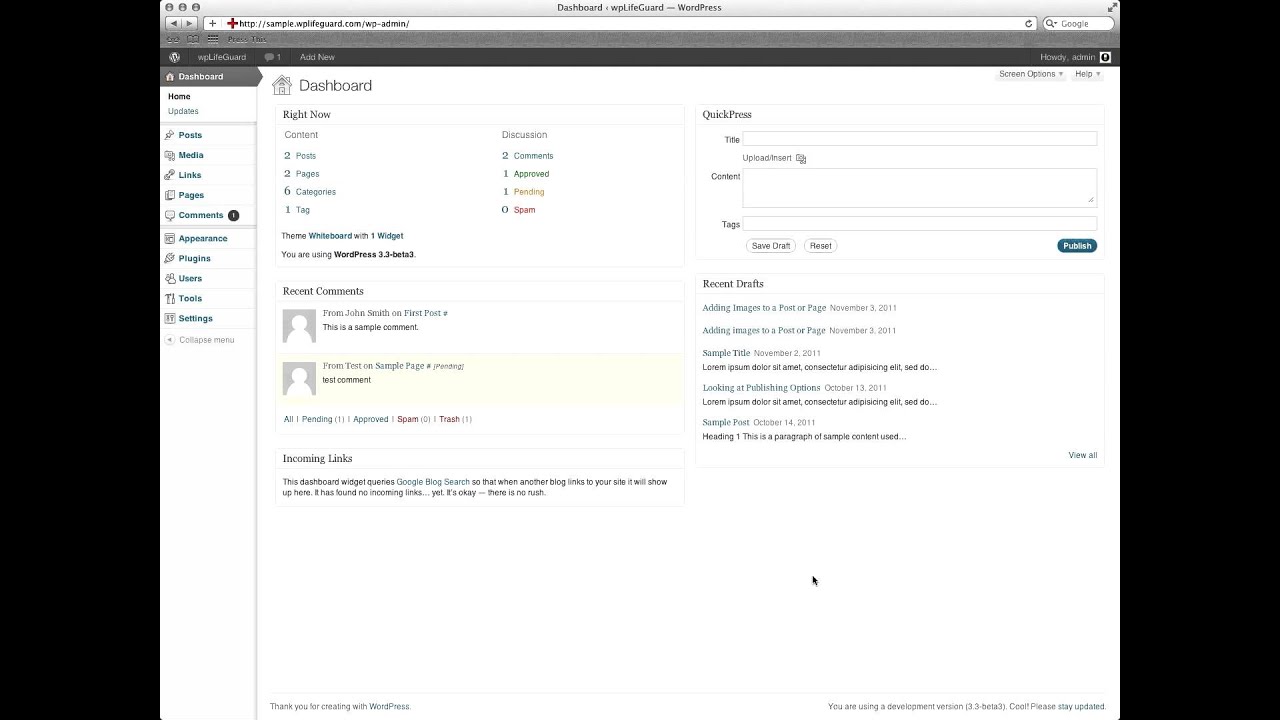Focus the QuickPress Title field

coord(920,139)
